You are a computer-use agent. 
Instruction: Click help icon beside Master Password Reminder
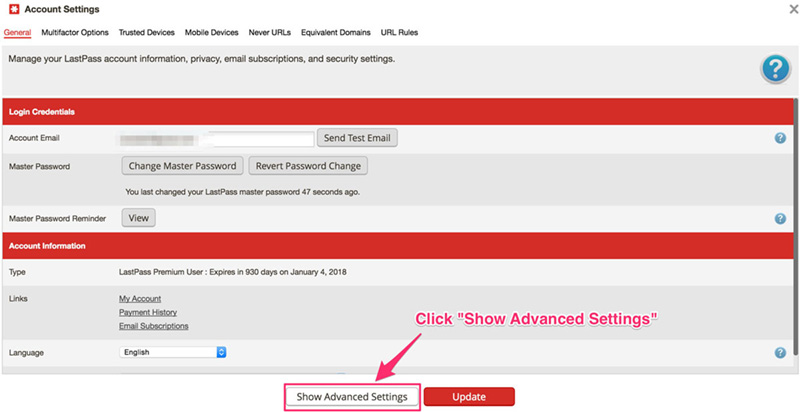point(780,218)
